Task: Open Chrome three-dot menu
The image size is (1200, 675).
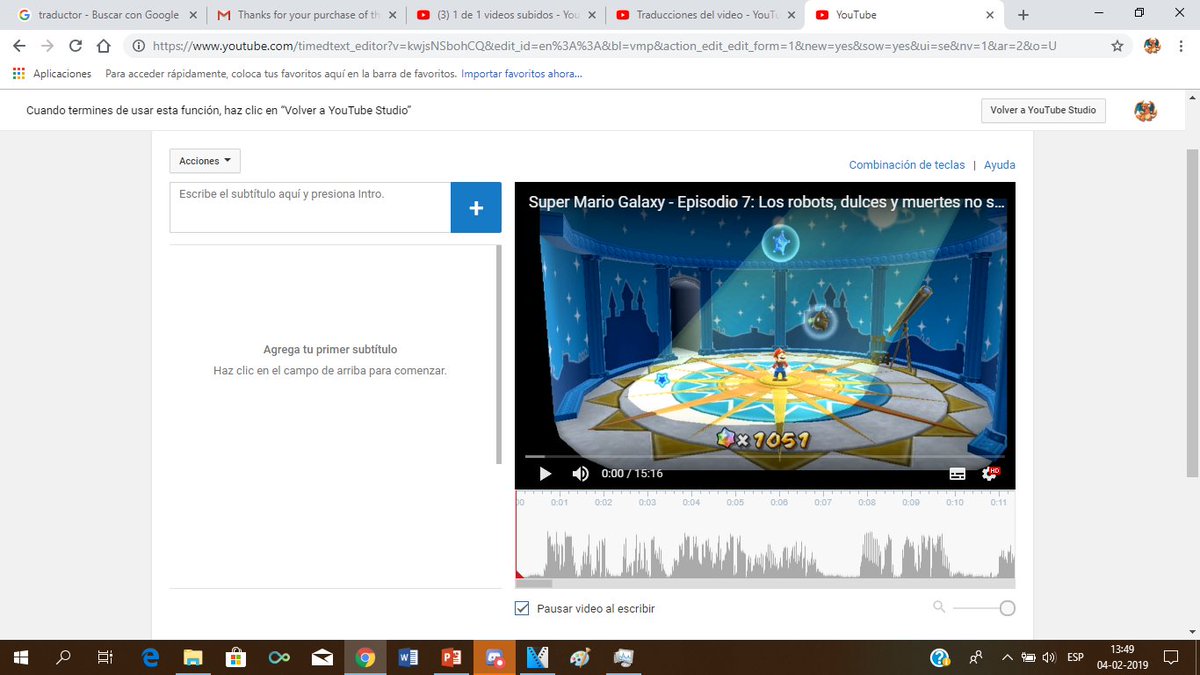Action: 1182,46
